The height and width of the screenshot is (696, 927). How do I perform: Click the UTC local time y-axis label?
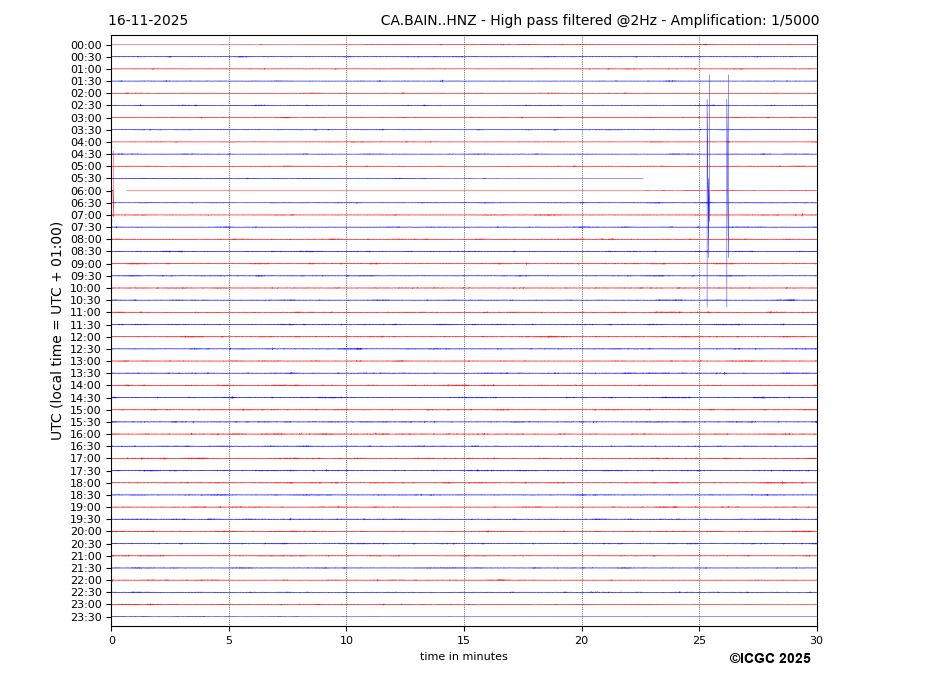coord(57,331)
